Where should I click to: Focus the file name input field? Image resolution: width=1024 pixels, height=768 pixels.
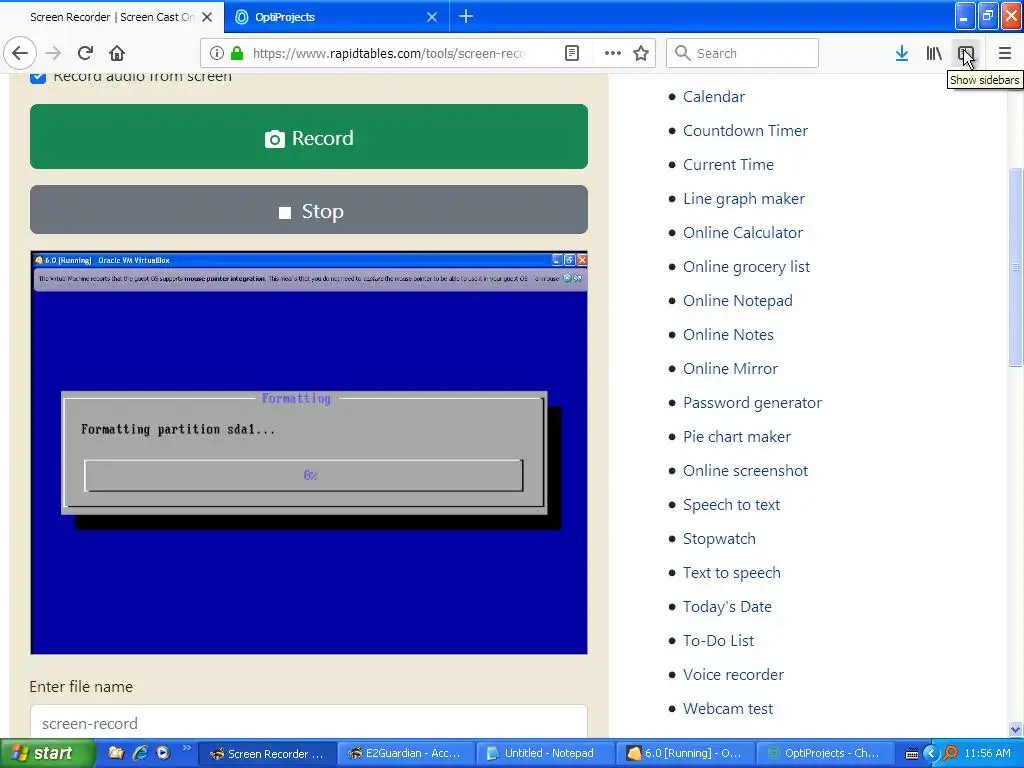(309, 722)
